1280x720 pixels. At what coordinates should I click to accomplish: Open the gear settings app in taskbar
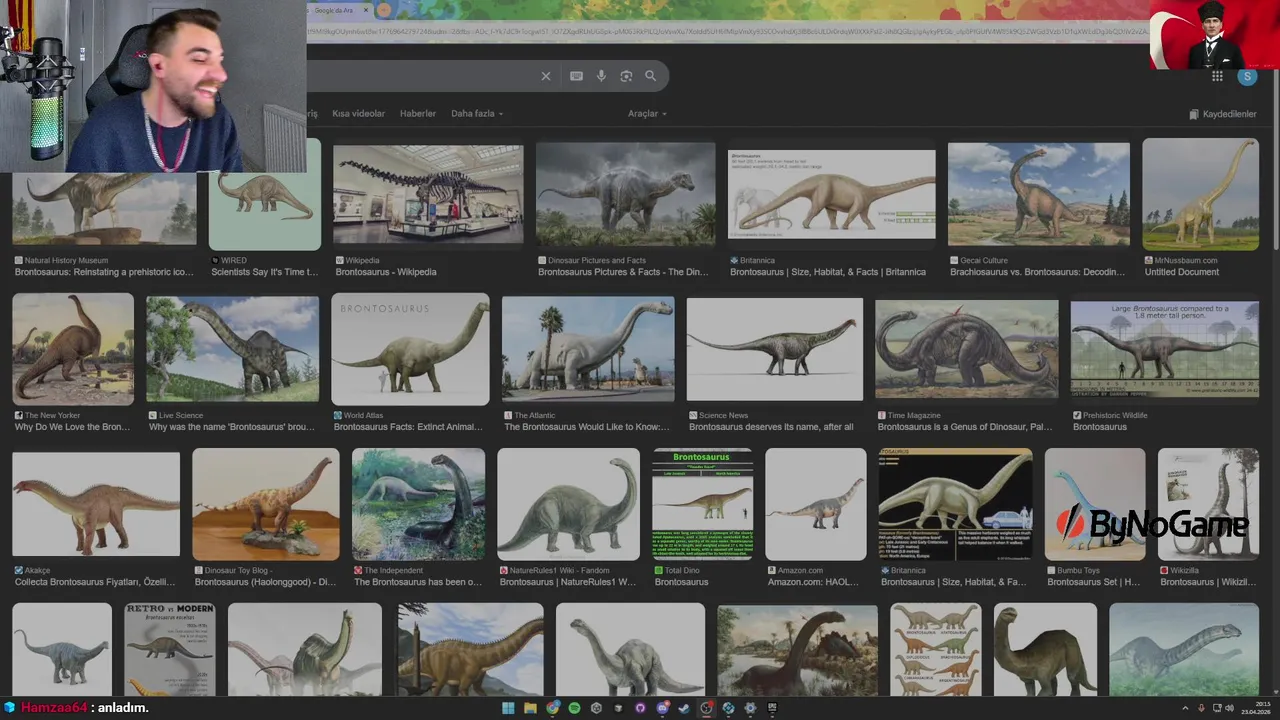[750, 708]
